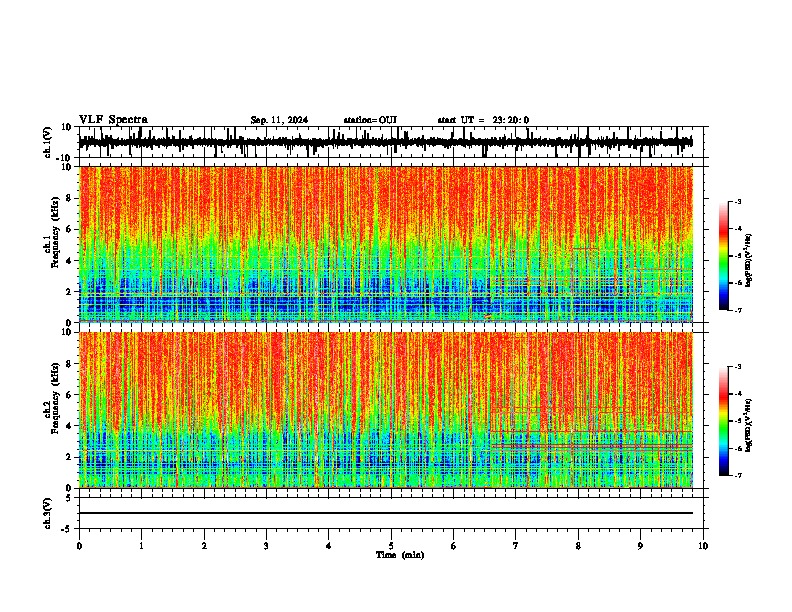792x612 pixels.
Task: Click time-axis tick label "9"
Action: coord(640,546)
